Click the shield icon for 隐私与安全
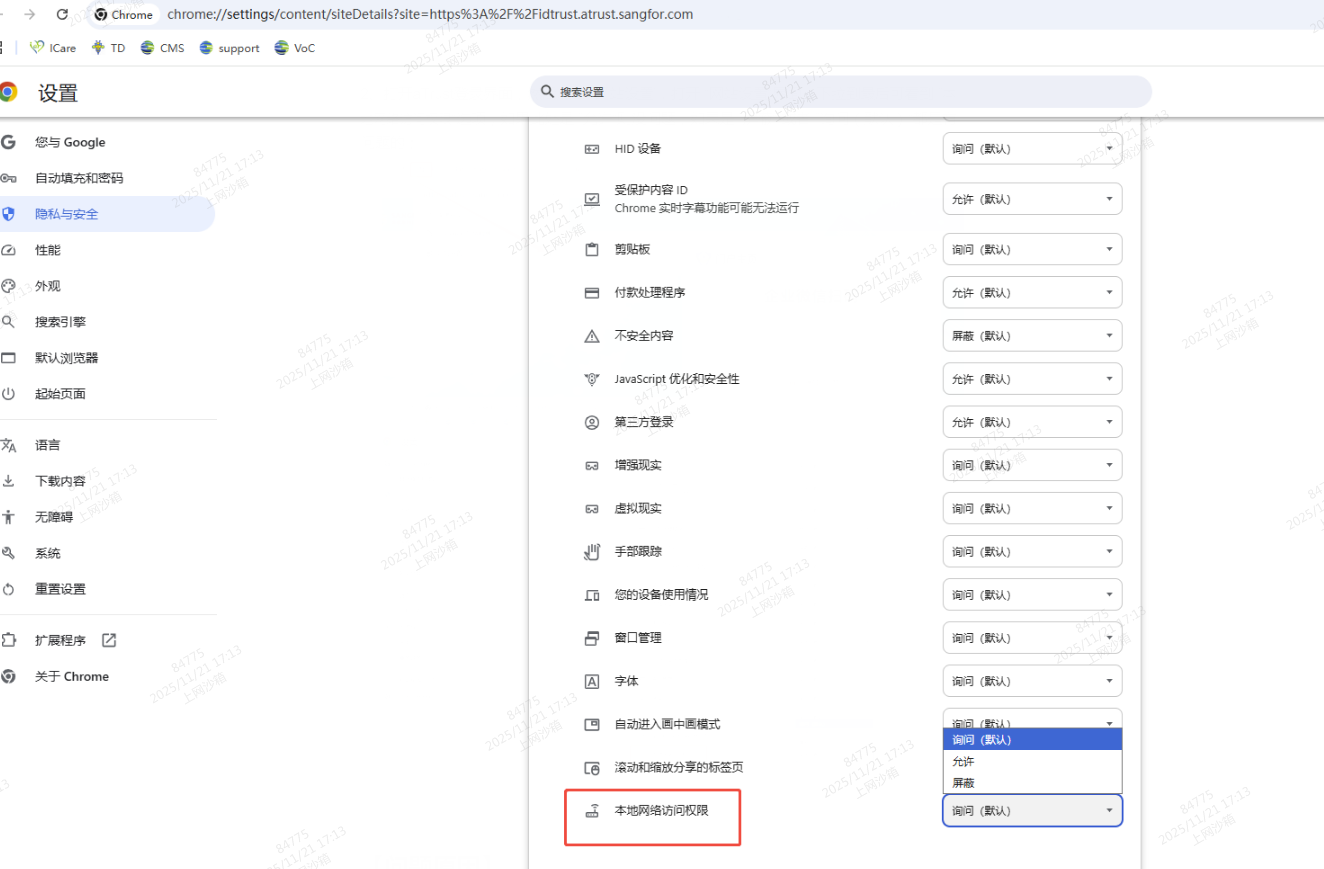The height and width of the screenshot is (869, 1324). [9, 214]
